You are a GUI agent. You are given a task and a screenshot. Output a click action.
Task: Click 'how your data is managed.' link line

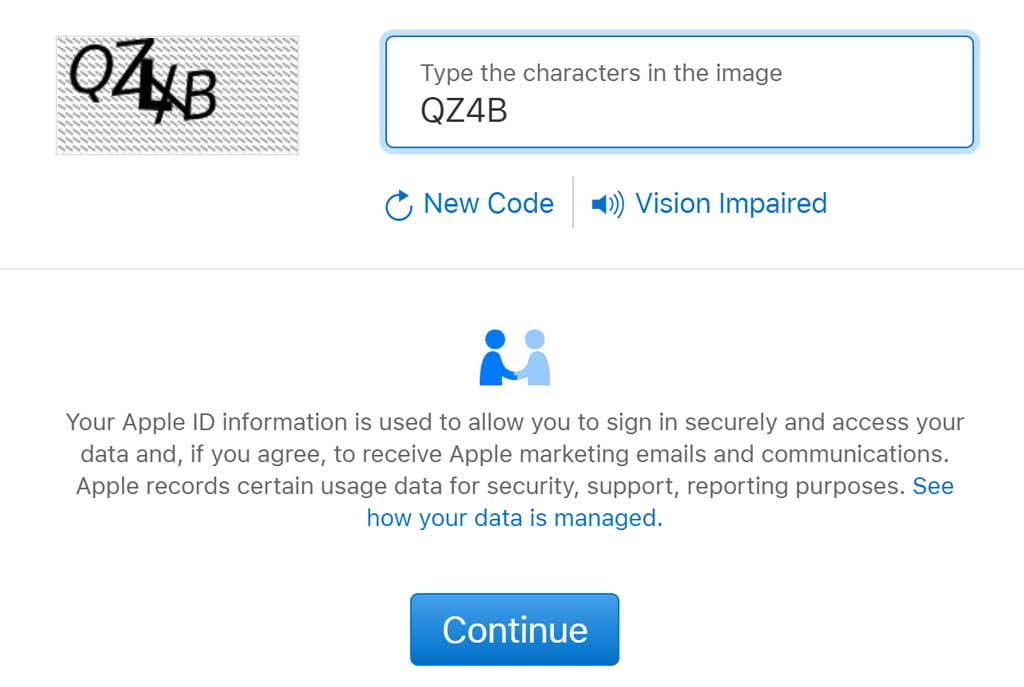tap(515, 518)
